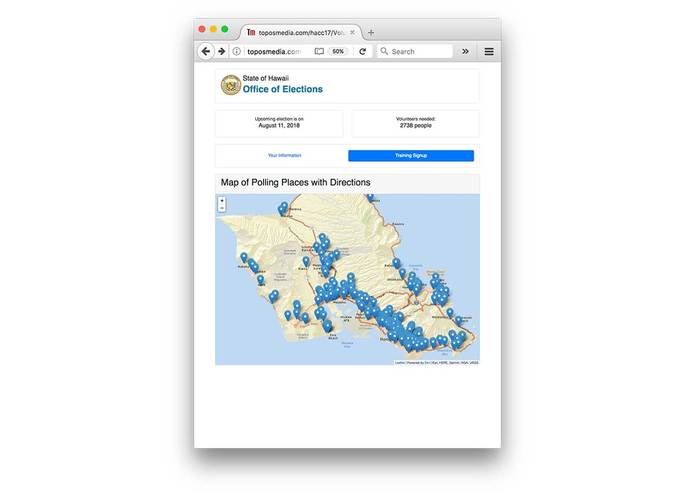Click the search magnifier icon
The image size is (695, 494).
click(x=384, y=51)
